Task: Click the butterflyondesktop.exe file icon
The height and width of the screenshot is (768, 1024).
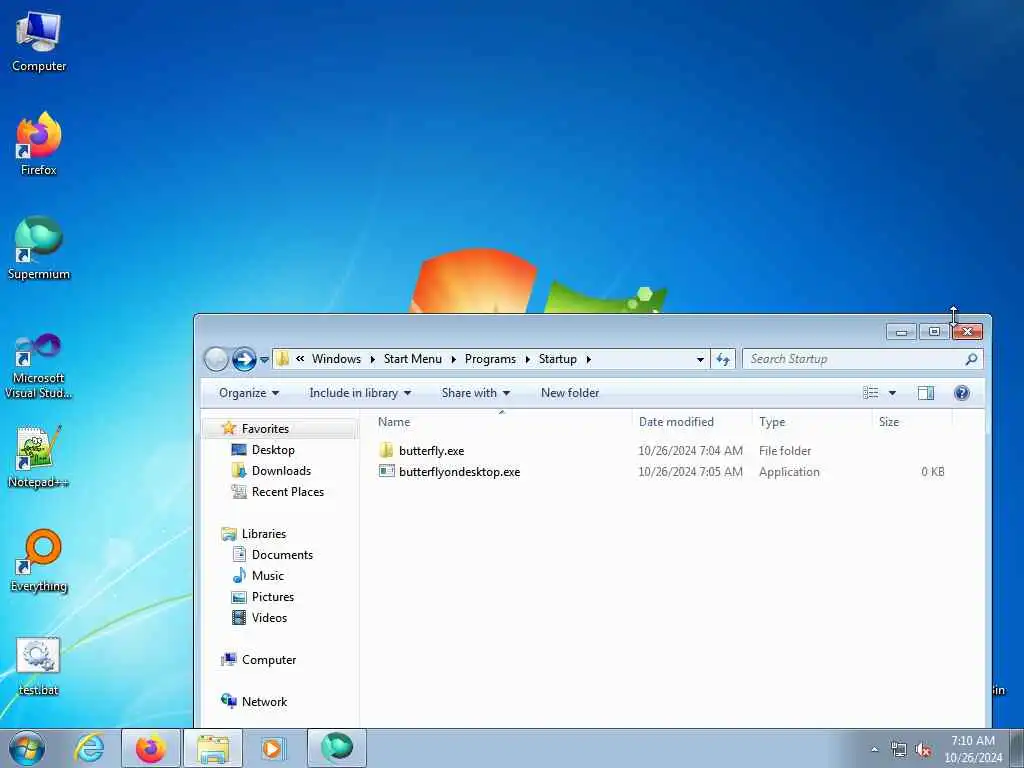Action: tap(387, 471)
